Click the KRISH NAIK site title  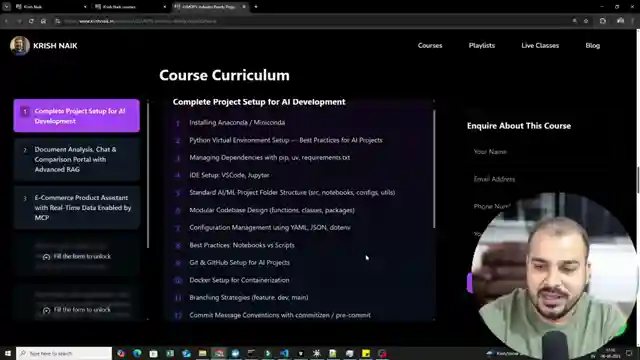point(55,46)
